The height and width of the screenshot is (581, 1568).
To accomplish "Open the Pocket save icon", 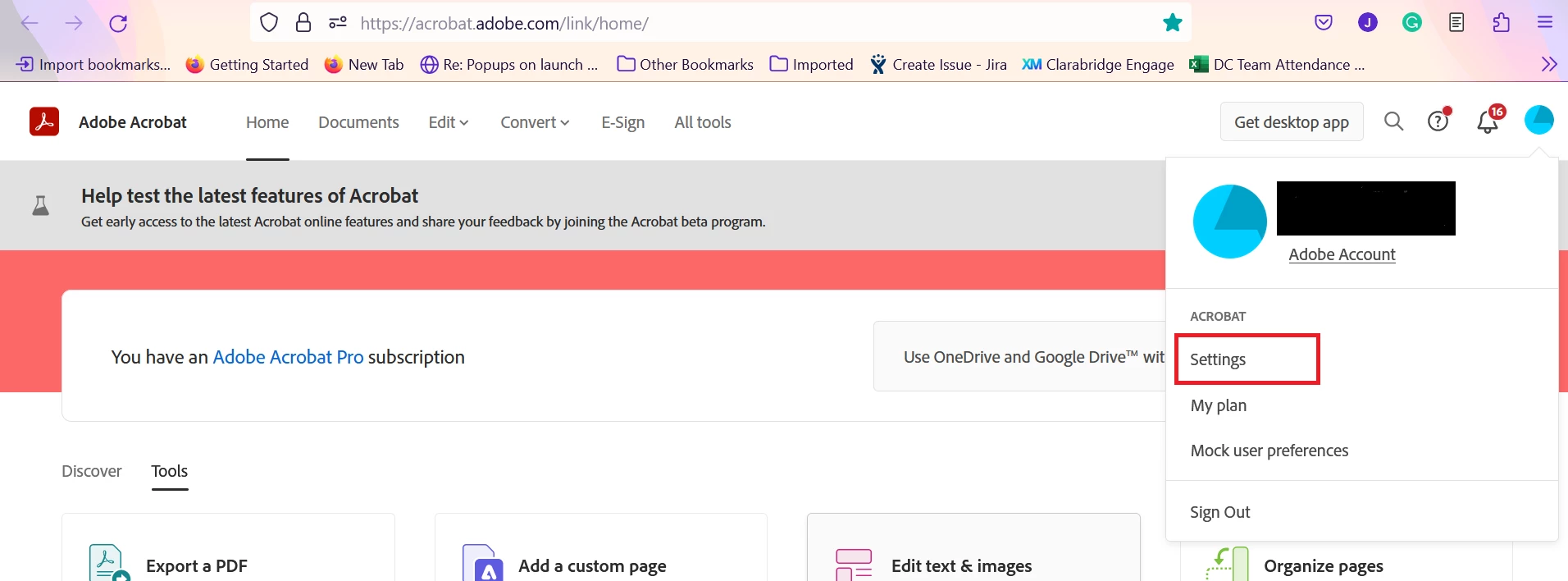I will tap(1324, 23).
